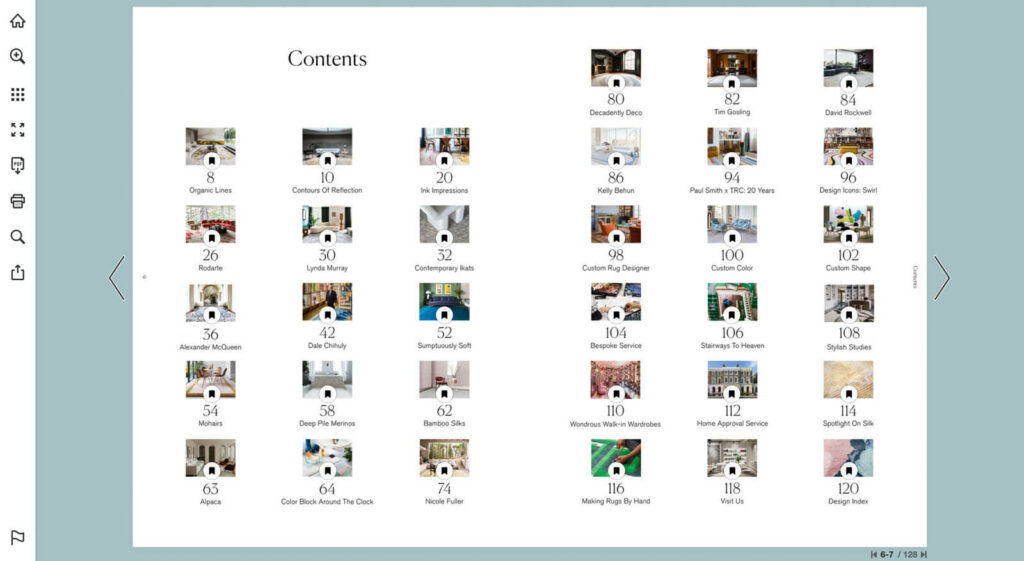Click the zoom in magnifier icon

(x=17, y=57)
